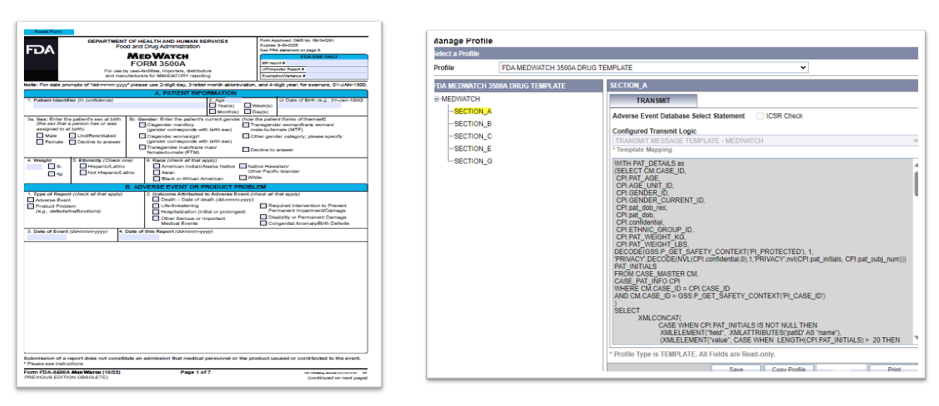This screenshot has width=939, height=406.
Task: Check Required Intervention to Prevent Impairment box
Action: click(263, 205)
